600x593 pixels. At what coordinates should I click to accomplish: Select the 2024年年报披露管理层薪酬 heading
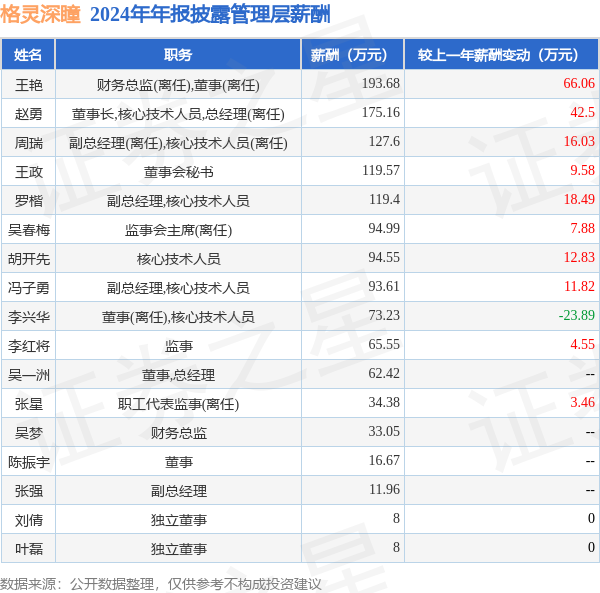(x=210, y=15)
